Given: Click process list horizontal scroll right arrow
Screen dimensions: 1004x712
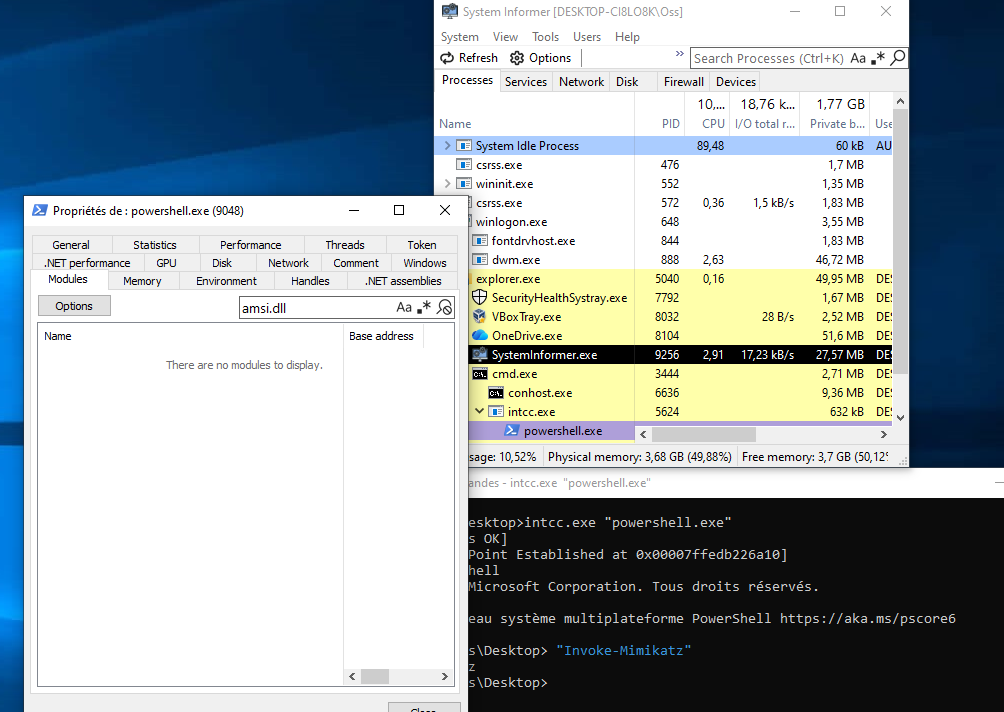Looking at the screenshot, I should 884,434.
